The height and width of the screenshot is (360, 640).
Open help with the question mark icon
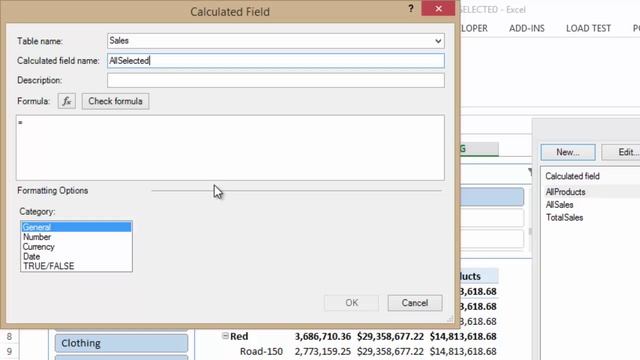pyautogui.click(x=411, y=9)
